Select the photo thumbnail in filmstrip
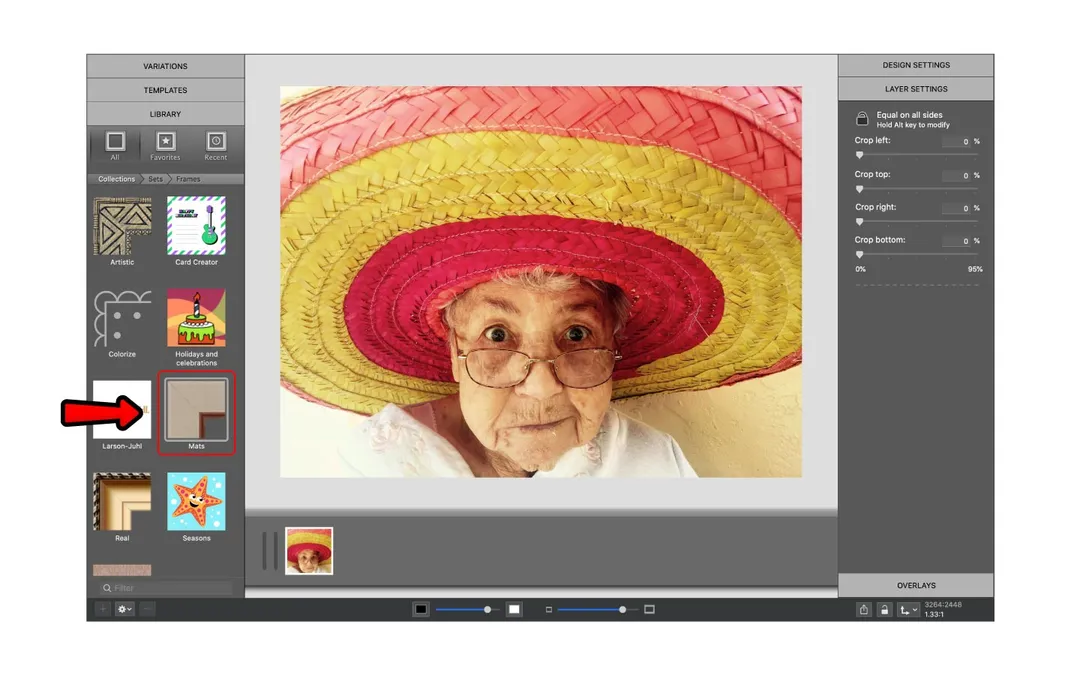1080x675 pixels. [309, 551]
